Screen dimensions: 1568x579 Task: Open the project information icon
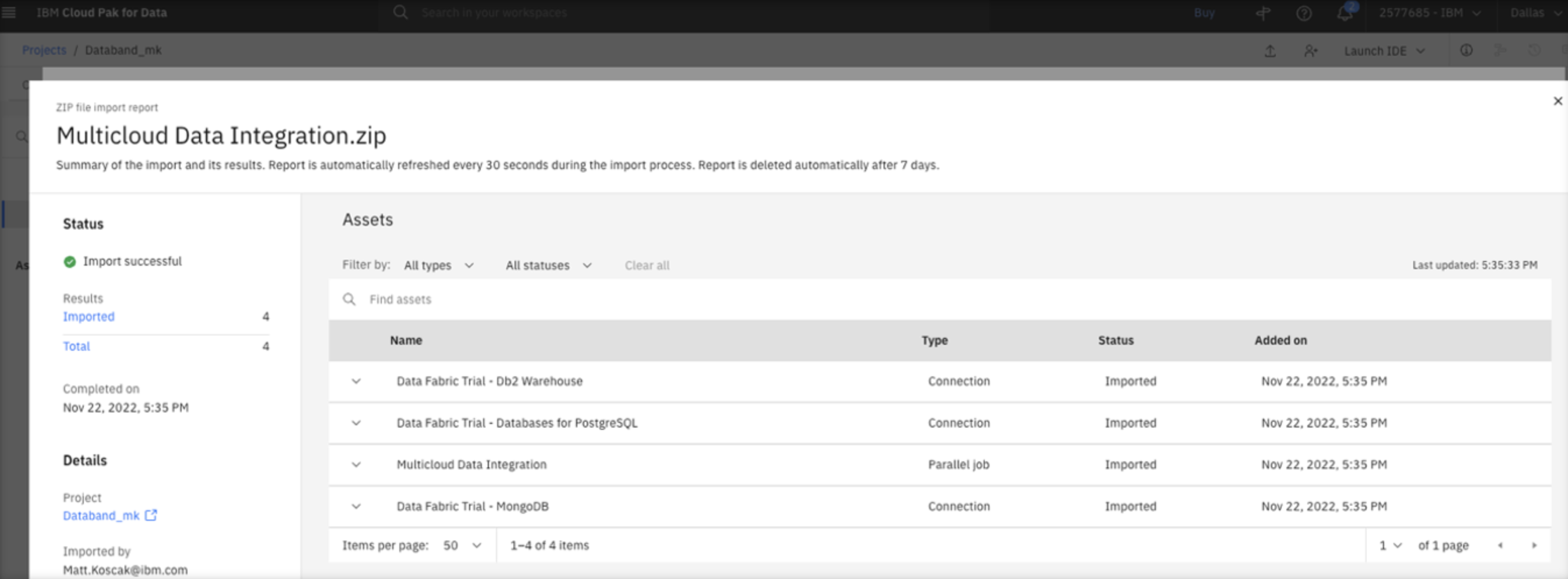coord(1466,51)
